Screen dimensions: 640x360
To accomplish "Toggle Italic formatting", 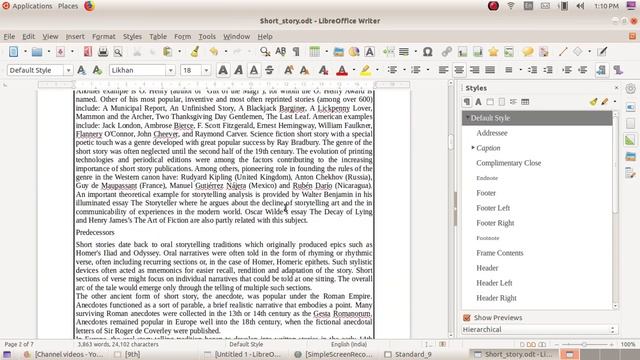I will [x=238, y=70].
